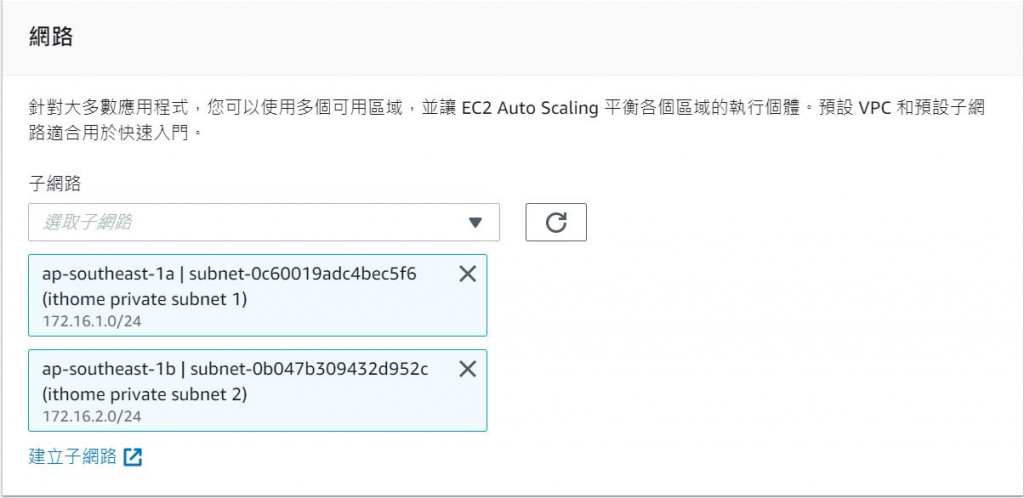Screen dimensions: 1024x498
Task: Refresh the subnet list
Action: coord(556,223)
